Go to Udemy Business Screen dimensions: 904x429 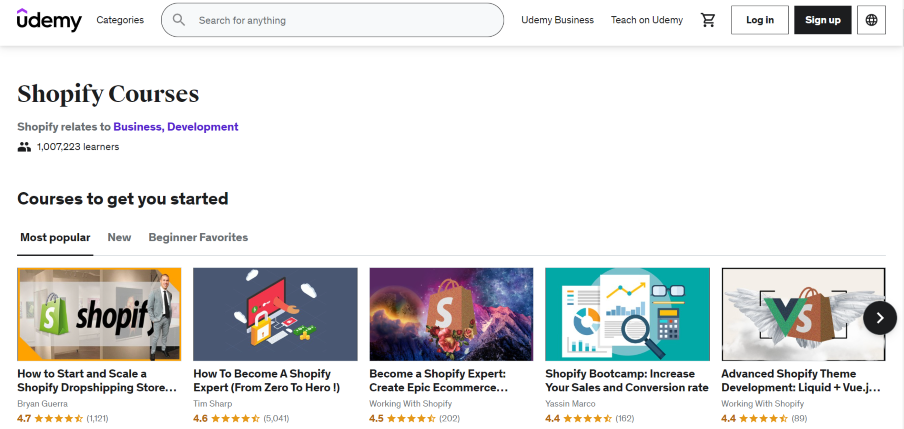click(558, 20)
